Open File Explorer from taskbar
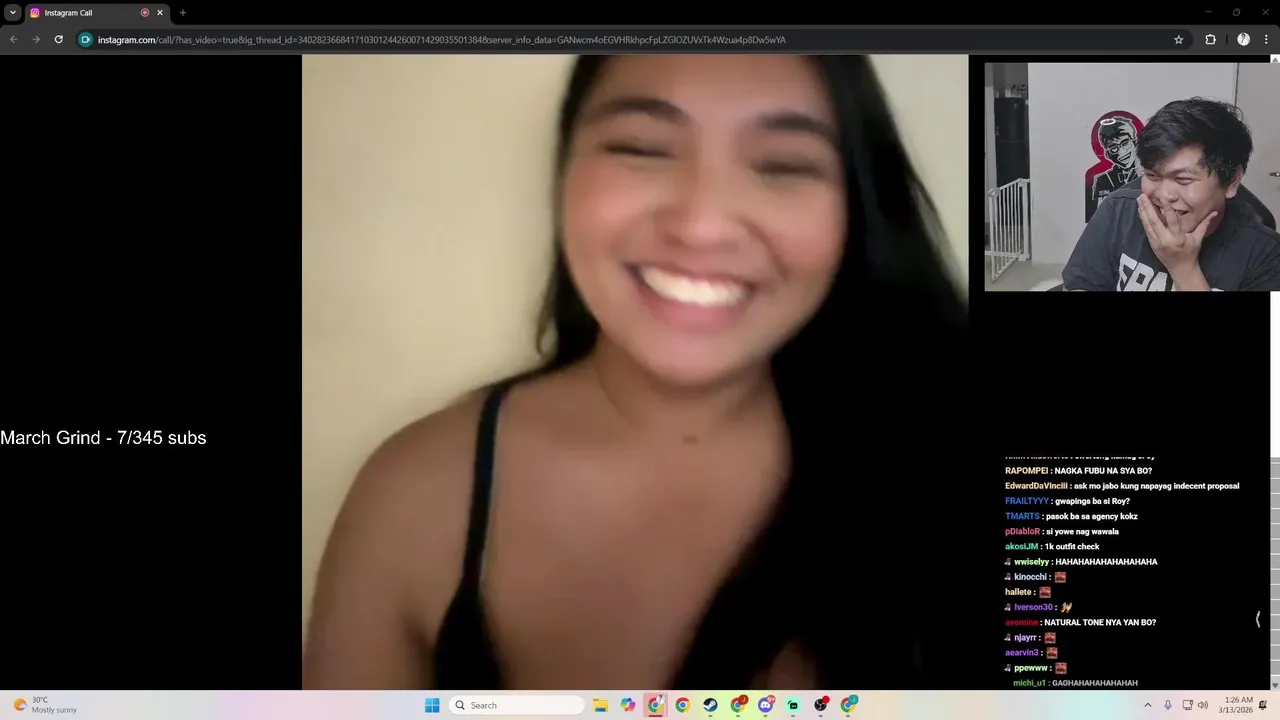1280x720 pixels. 600,705
